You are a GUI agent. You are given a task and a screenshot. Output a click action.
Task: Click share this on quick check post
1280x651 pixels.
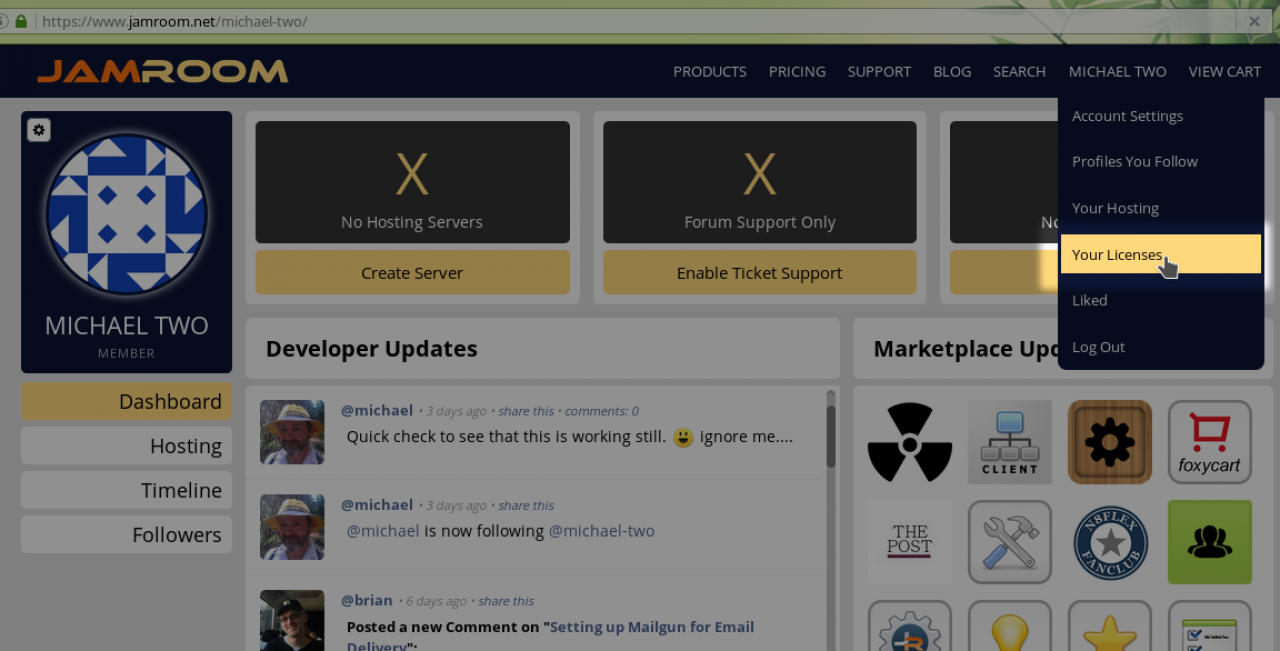[x=526, y=411]
